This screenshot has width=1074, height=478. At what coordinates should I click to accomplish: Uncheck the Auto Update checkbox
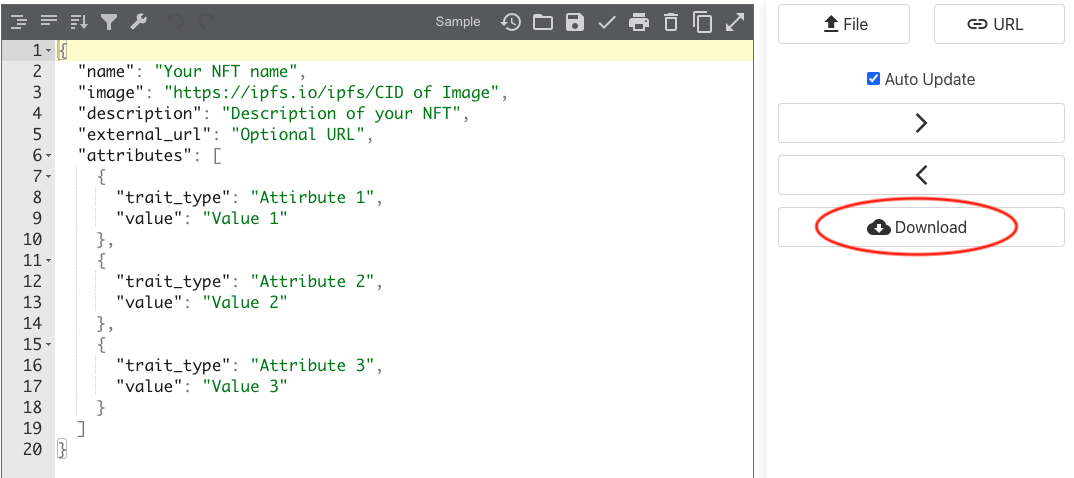pyautogui.click(x=873, y=79)
